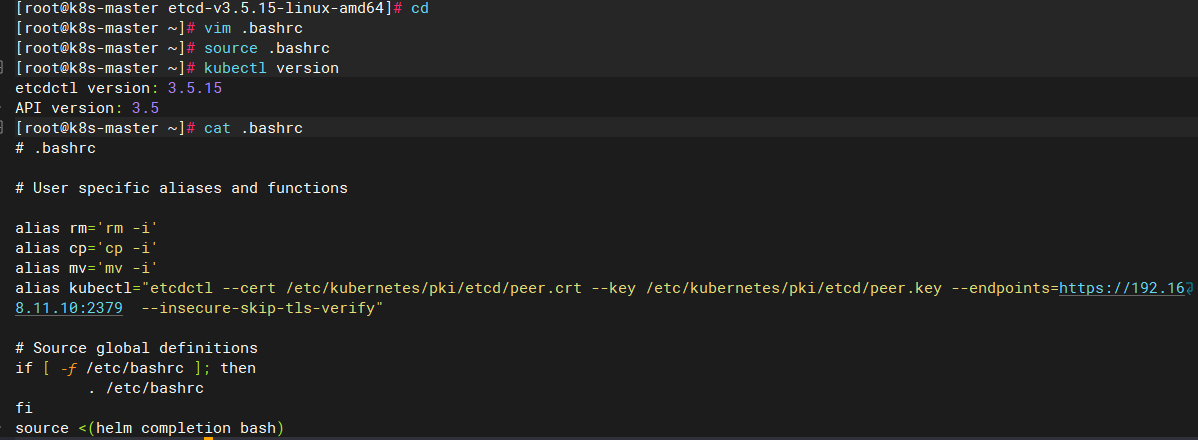Click the 'fi' line
The height and width of the screenshot is (440, 1198).
click(24, 408)
